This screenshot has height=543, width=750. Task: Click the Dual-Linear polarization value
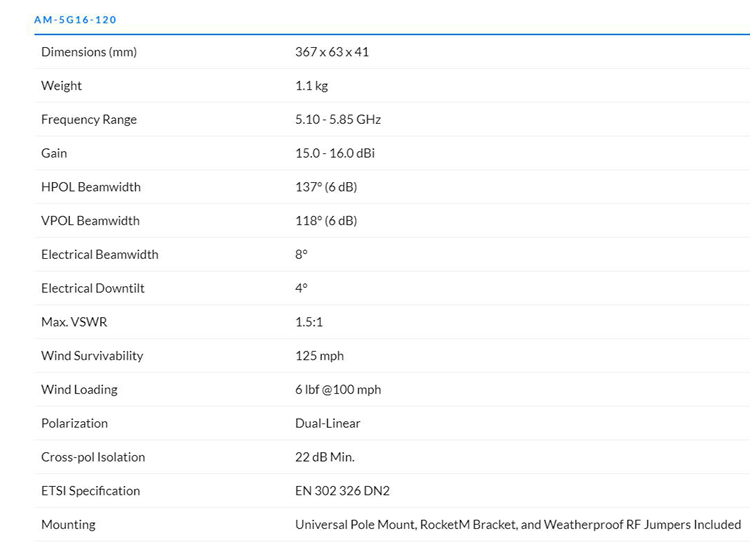click(x=328, y=423)
